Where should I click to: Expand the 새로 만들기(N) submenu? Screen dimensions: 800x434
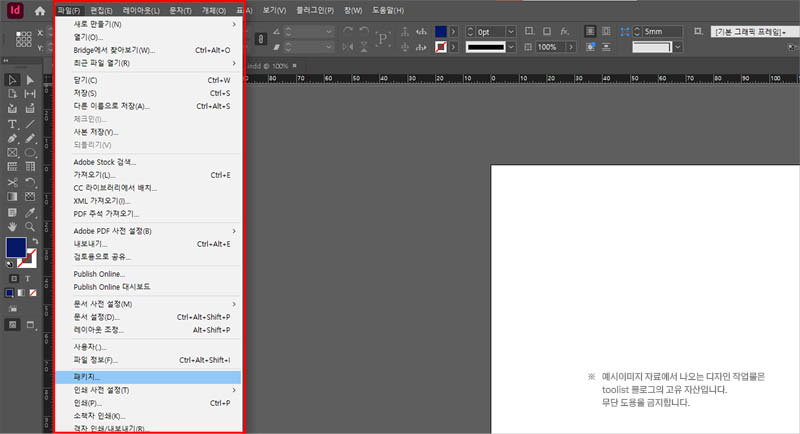coord(234,24)
